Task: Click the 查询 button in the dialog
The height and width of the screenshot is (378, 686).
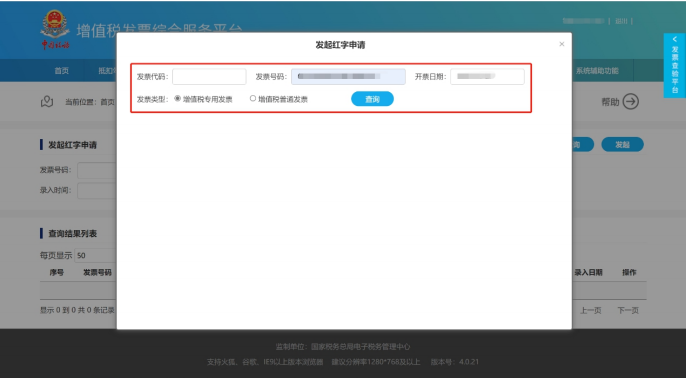Action: pos(372,99)
